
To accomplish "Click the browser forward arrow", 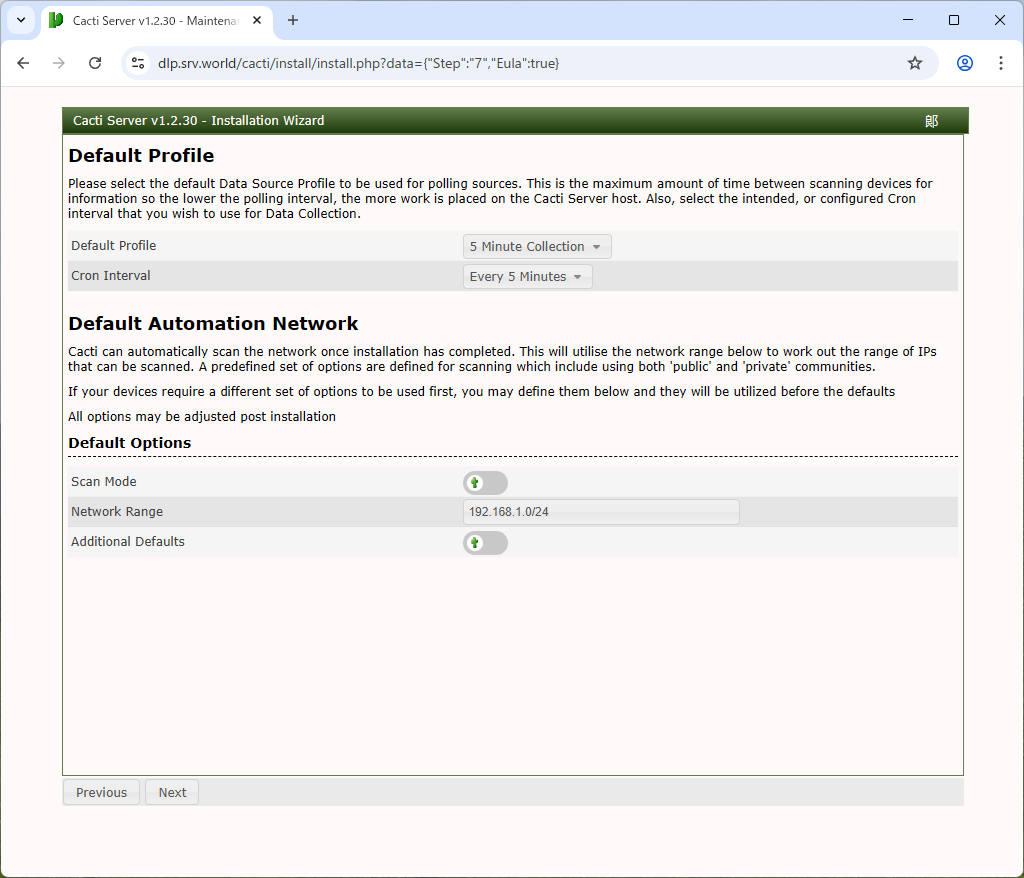I will pyautogui.click(x=59, y=63).
